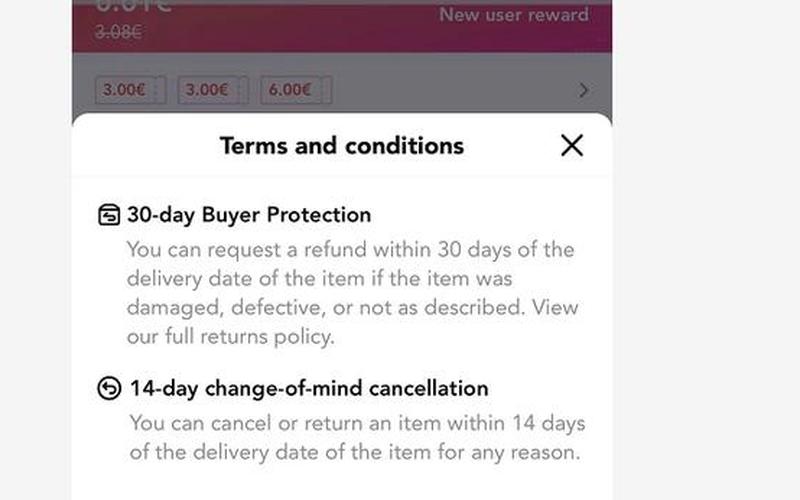The image size is (800, 500).
Task: Select the first 3.00€ coupon tag
Action: (131, 90)
